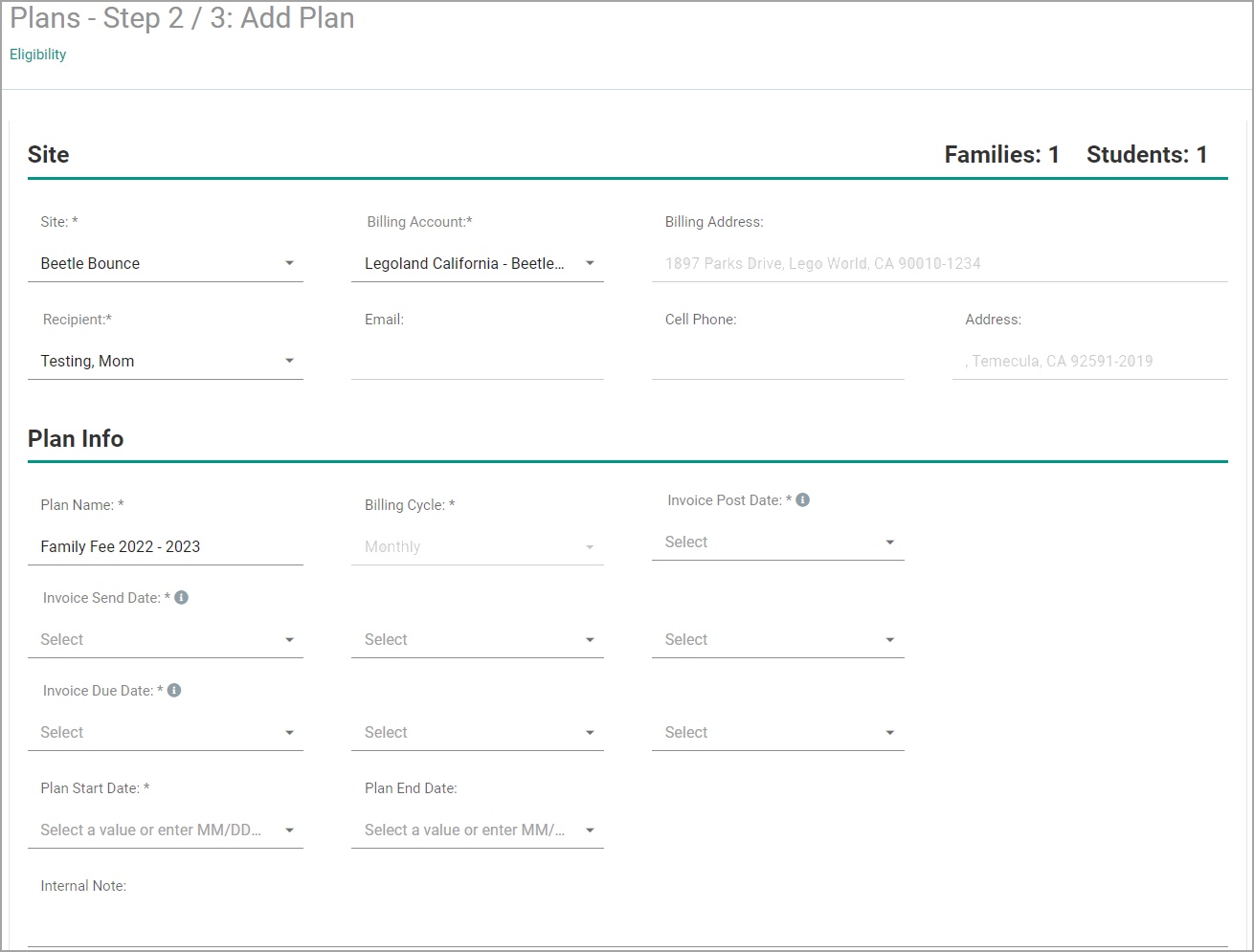Expand the Billing Account dropdown
Image resolution: width=1254 pixels, height=952 pixels.
[478, 263]
